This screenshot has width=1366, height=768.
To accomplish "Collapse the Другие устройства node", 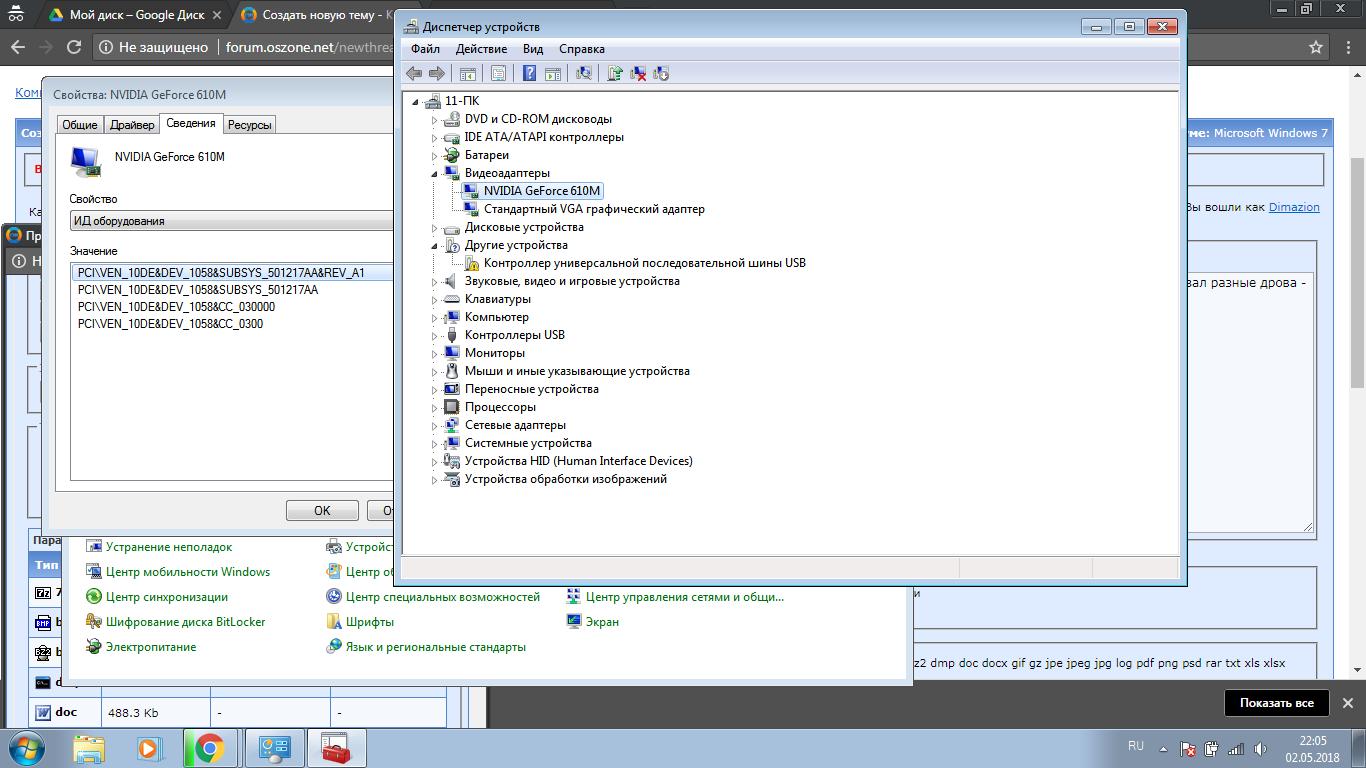I will [x=435, y=245].
